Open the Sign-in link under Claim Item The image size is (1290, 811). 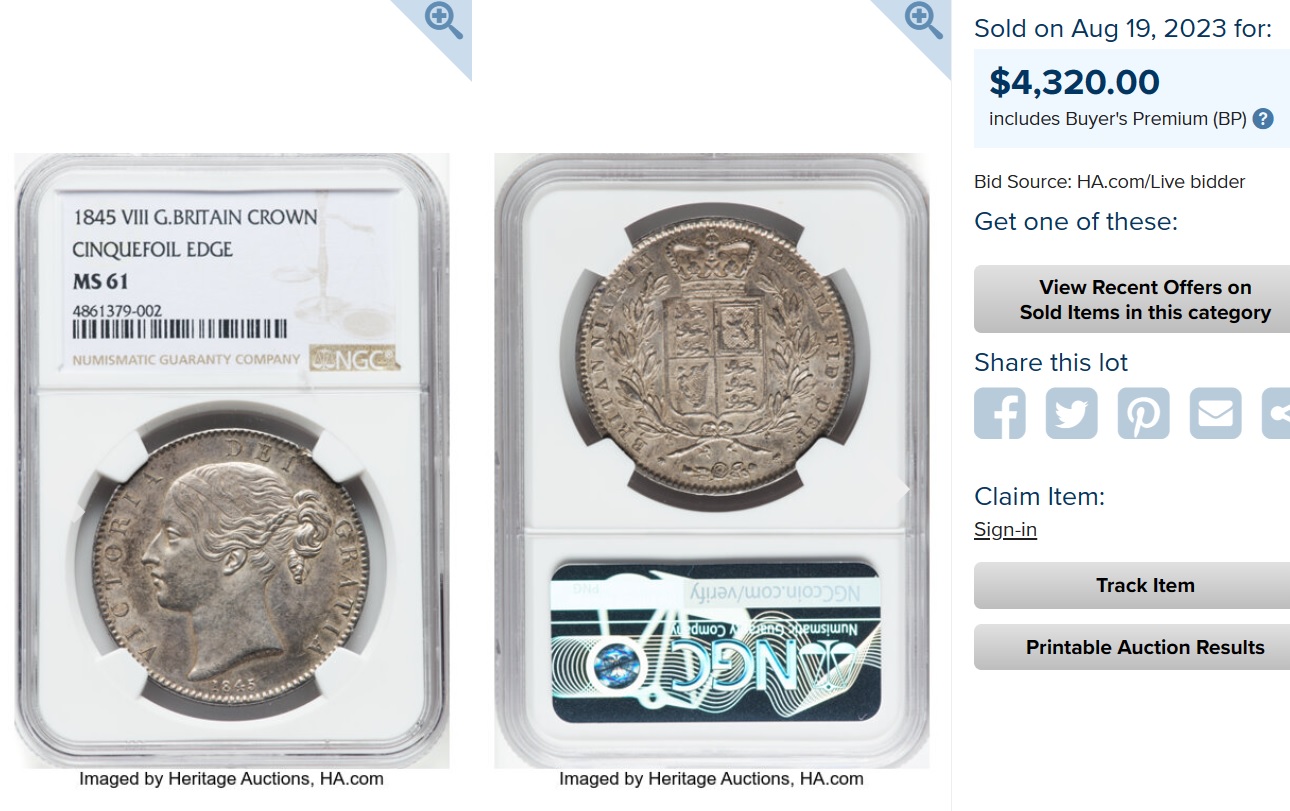click(x=1005, y=530)
